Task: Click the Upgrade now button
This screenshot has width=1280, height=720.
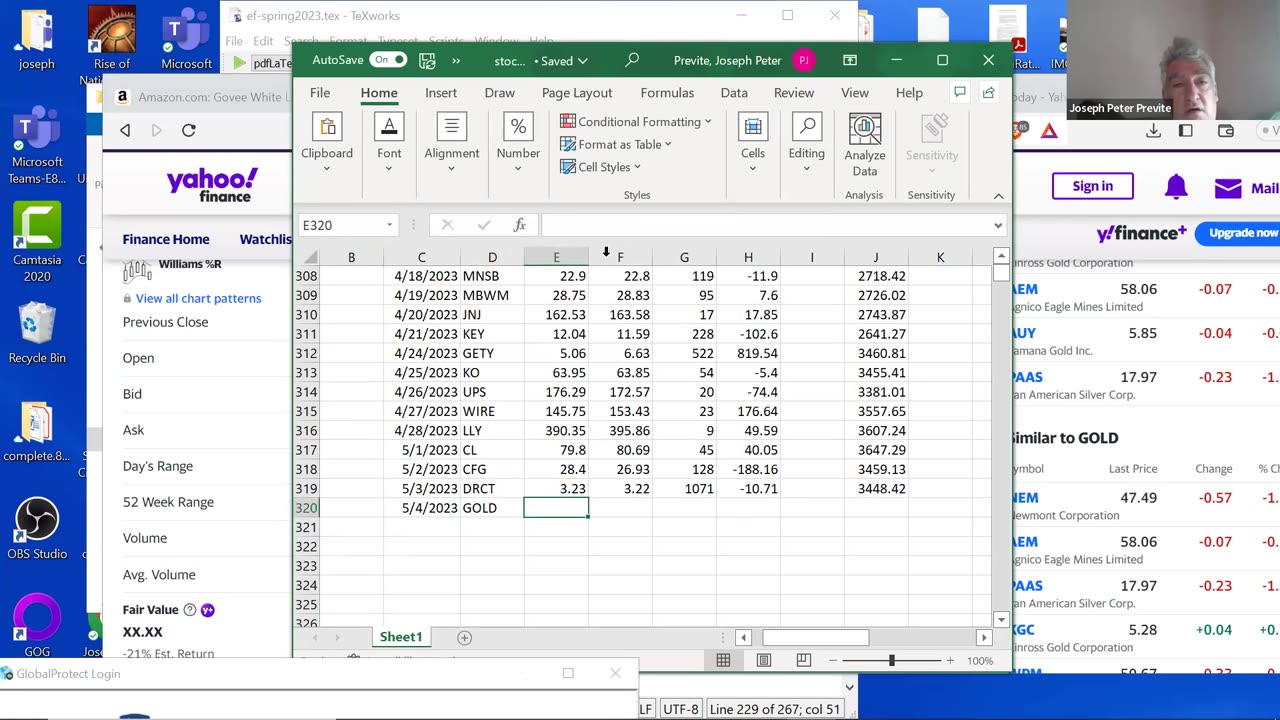Action: click(1242, 233)
